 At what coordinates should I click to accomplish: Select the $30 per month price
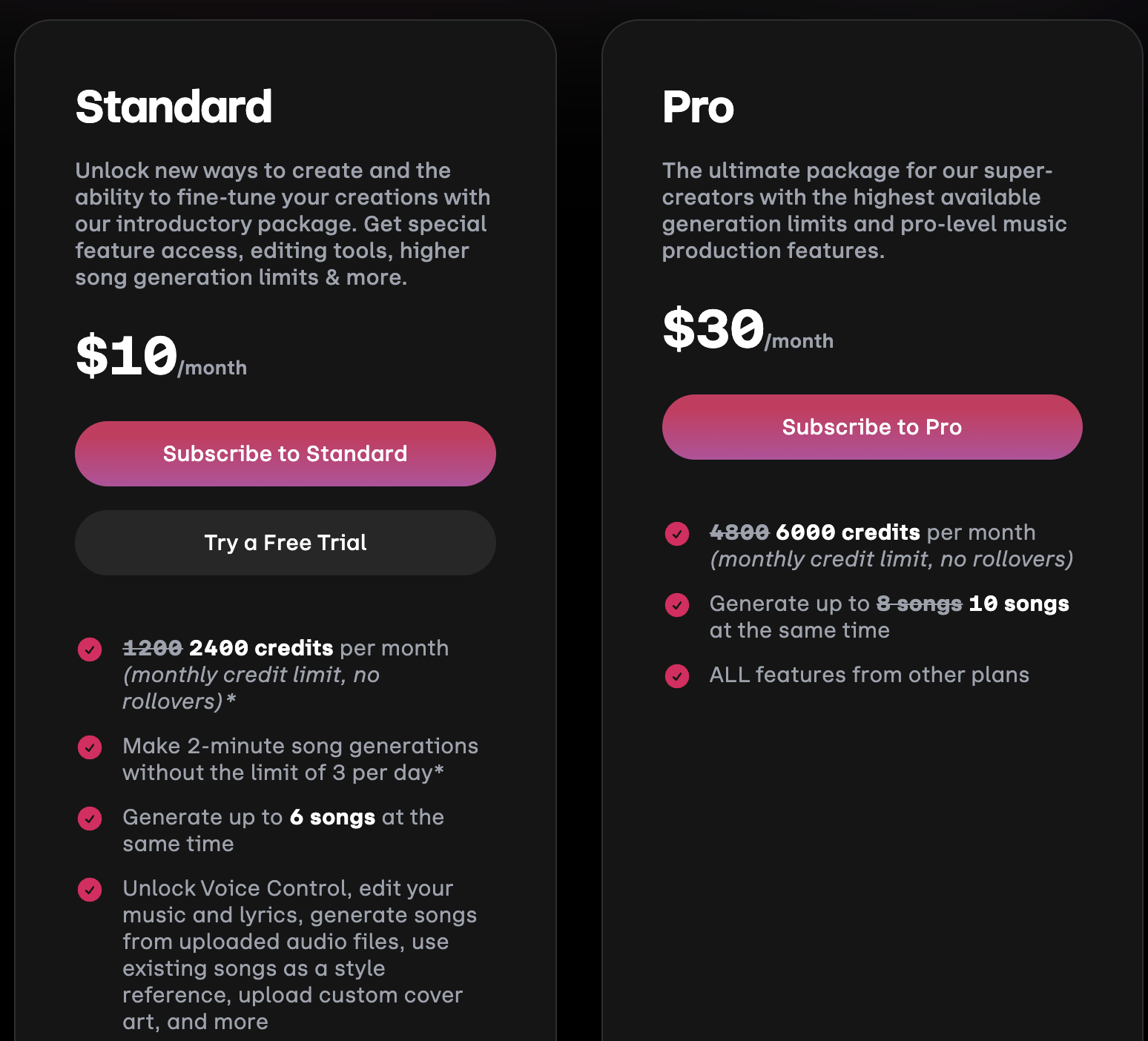click(x=748, y=330)
